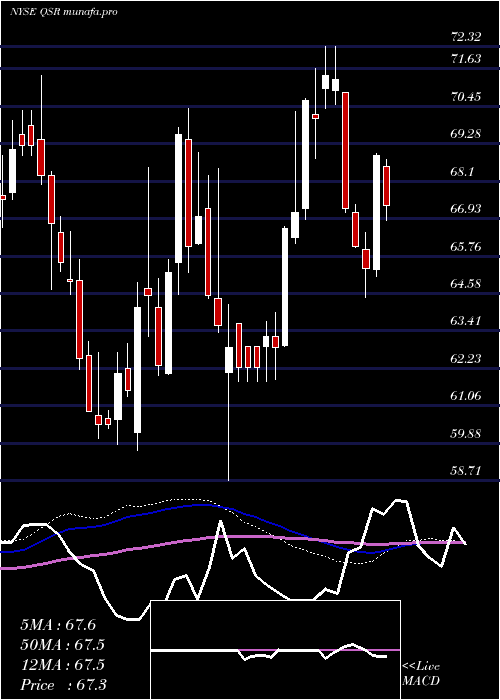Click the 64.58 price level label

point(466,283)
